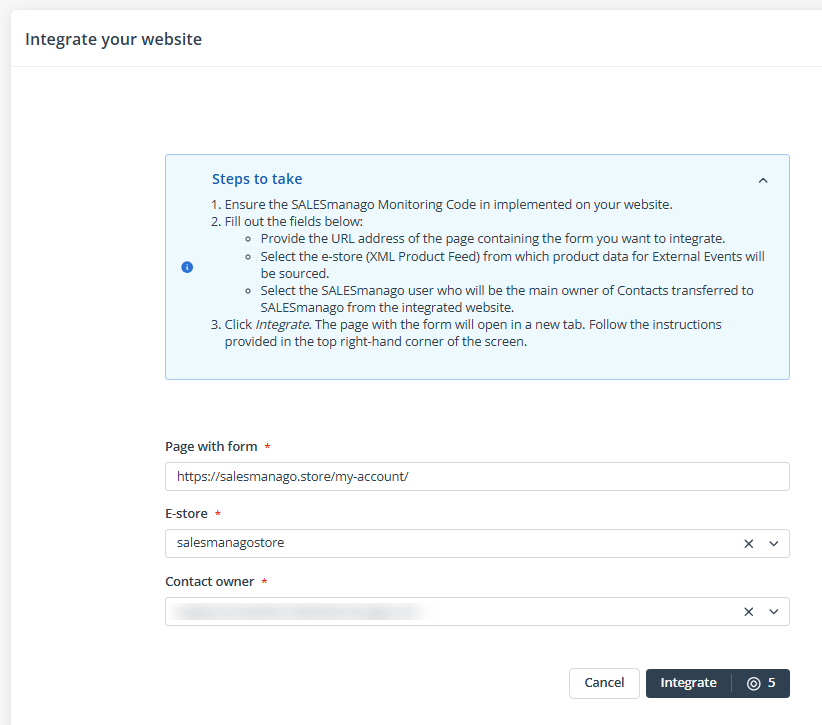Click the E-store field label
The width and height of the screenshot is (822, 725).
[186, 514]
